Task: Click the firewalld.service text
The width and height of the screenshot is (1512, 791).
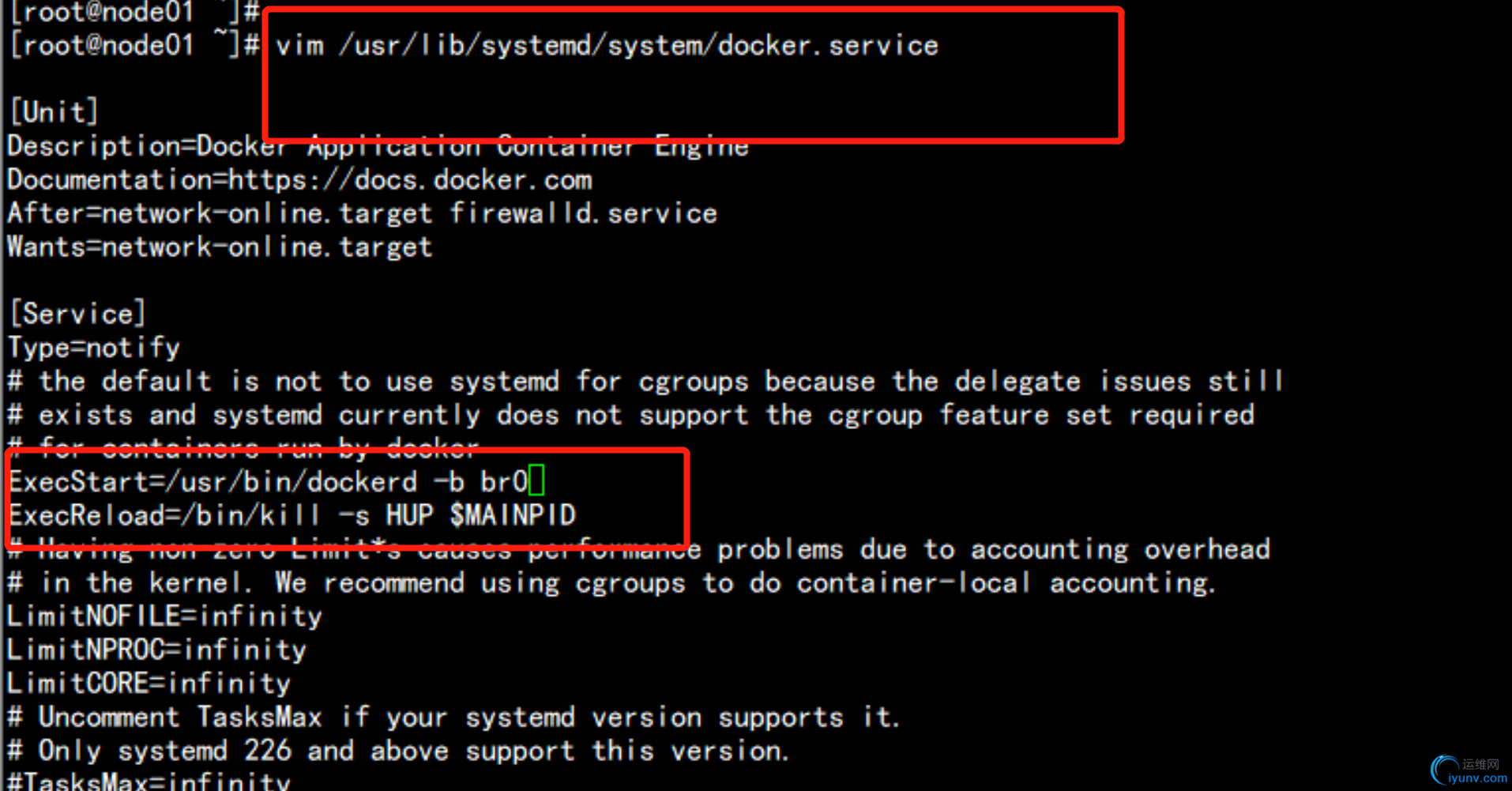Action: pyautogui.click(x=583, y=214)
